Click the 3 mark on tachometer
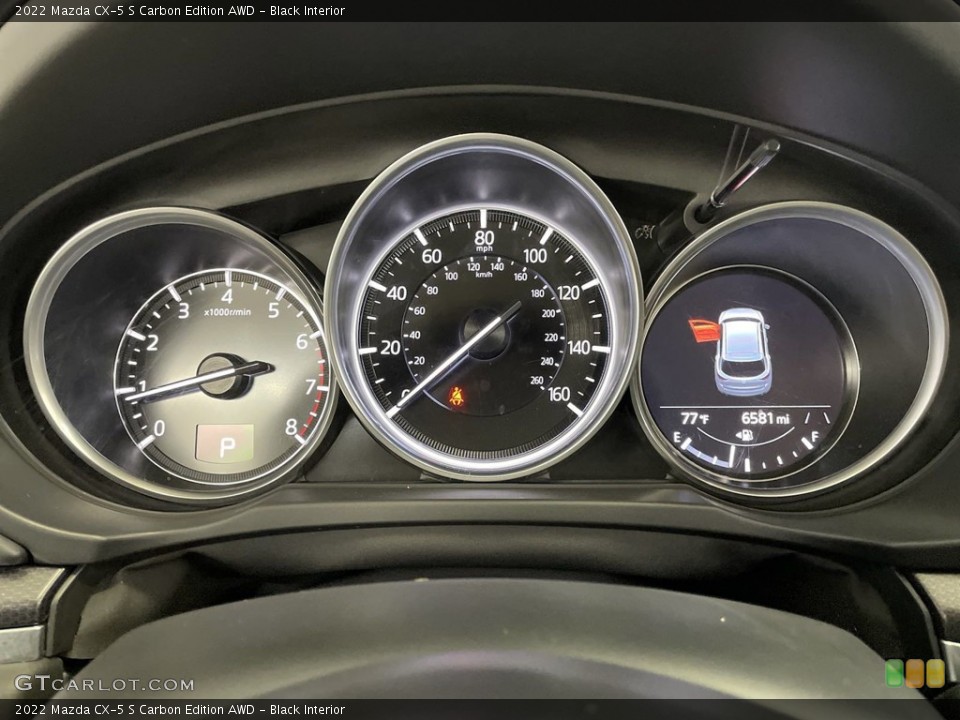 tap(183, 311)
